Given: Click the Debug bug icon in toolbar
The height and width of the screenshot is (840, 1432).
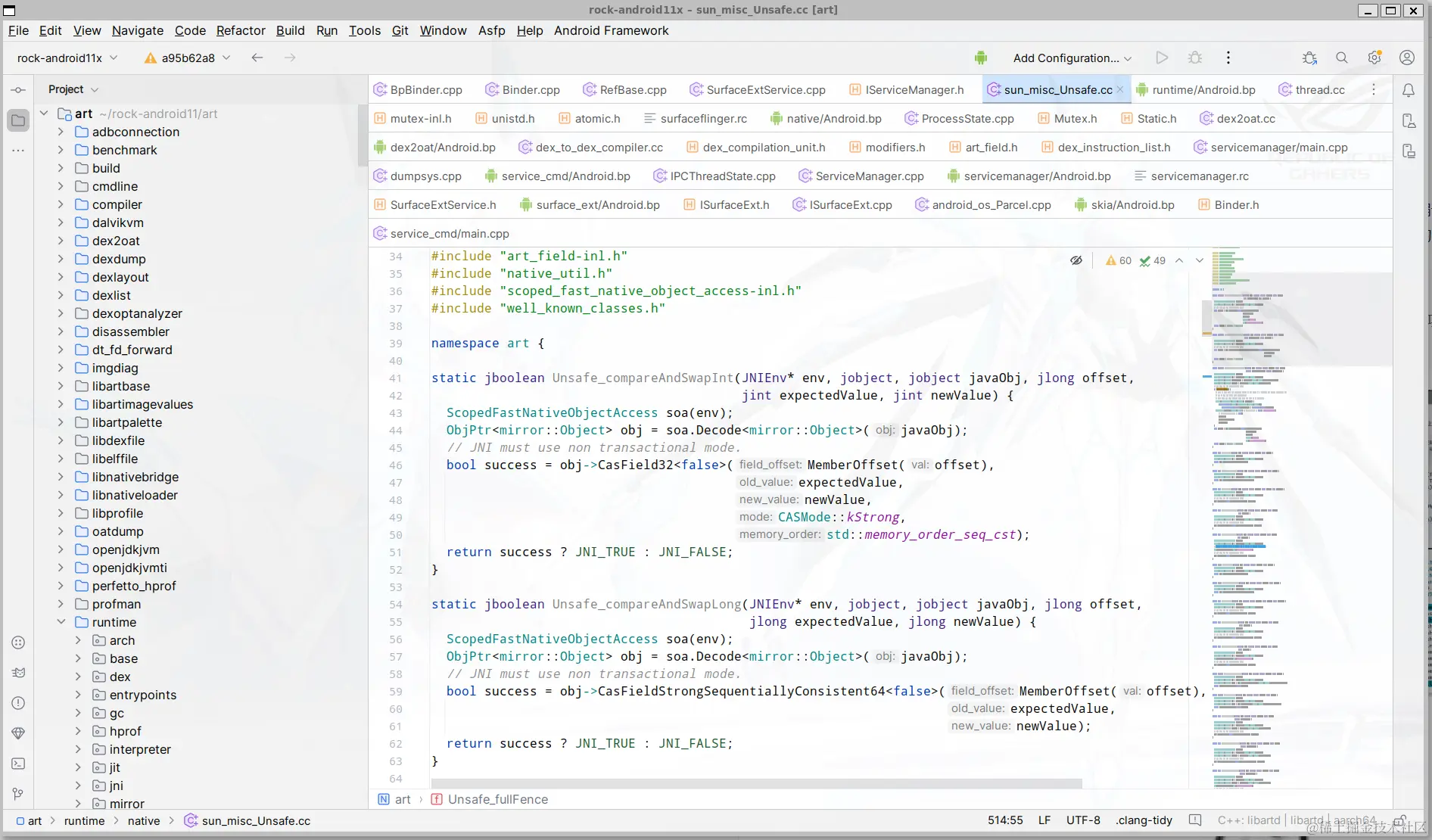Looking at the screenshot, I should tap(1195, 58).
